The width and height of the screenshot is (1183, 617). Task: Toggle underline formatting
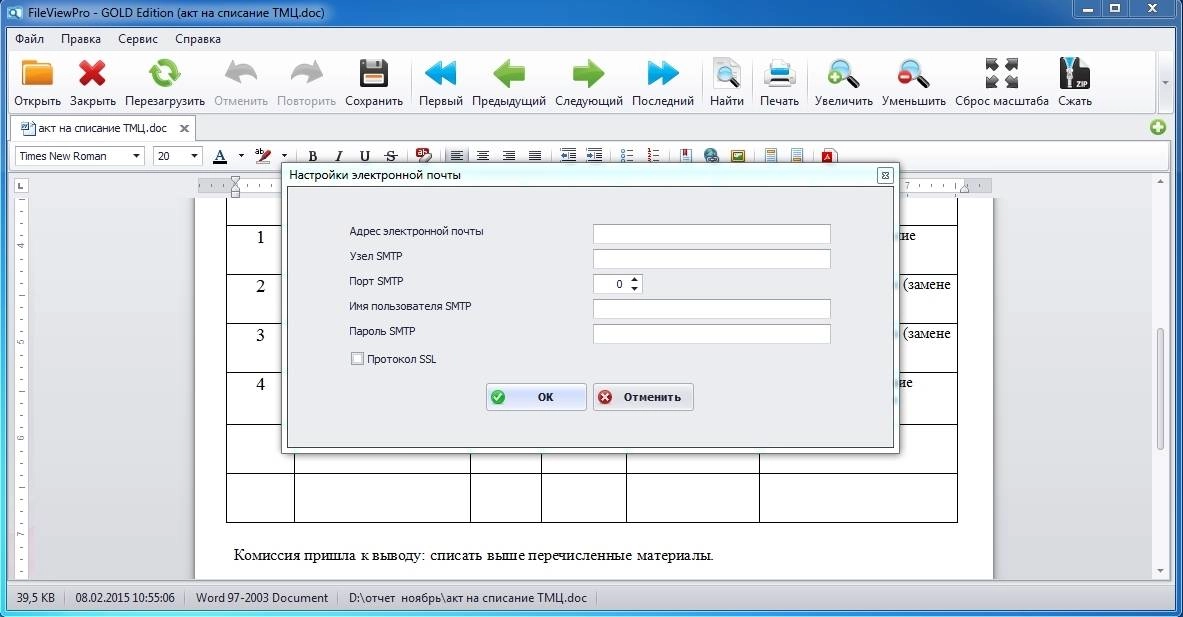tap(364, 156)
